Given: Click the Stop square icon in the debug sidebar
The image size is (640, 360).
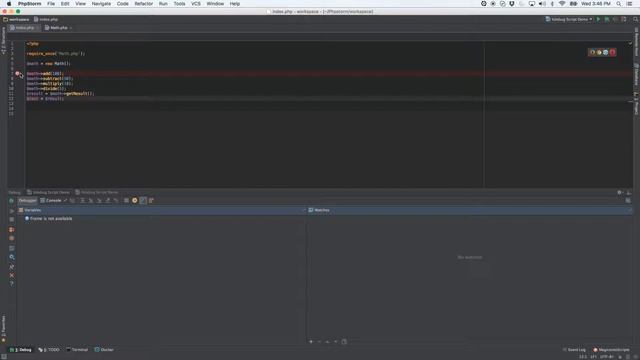Looking at the screenshot, I should click(11, 220).
